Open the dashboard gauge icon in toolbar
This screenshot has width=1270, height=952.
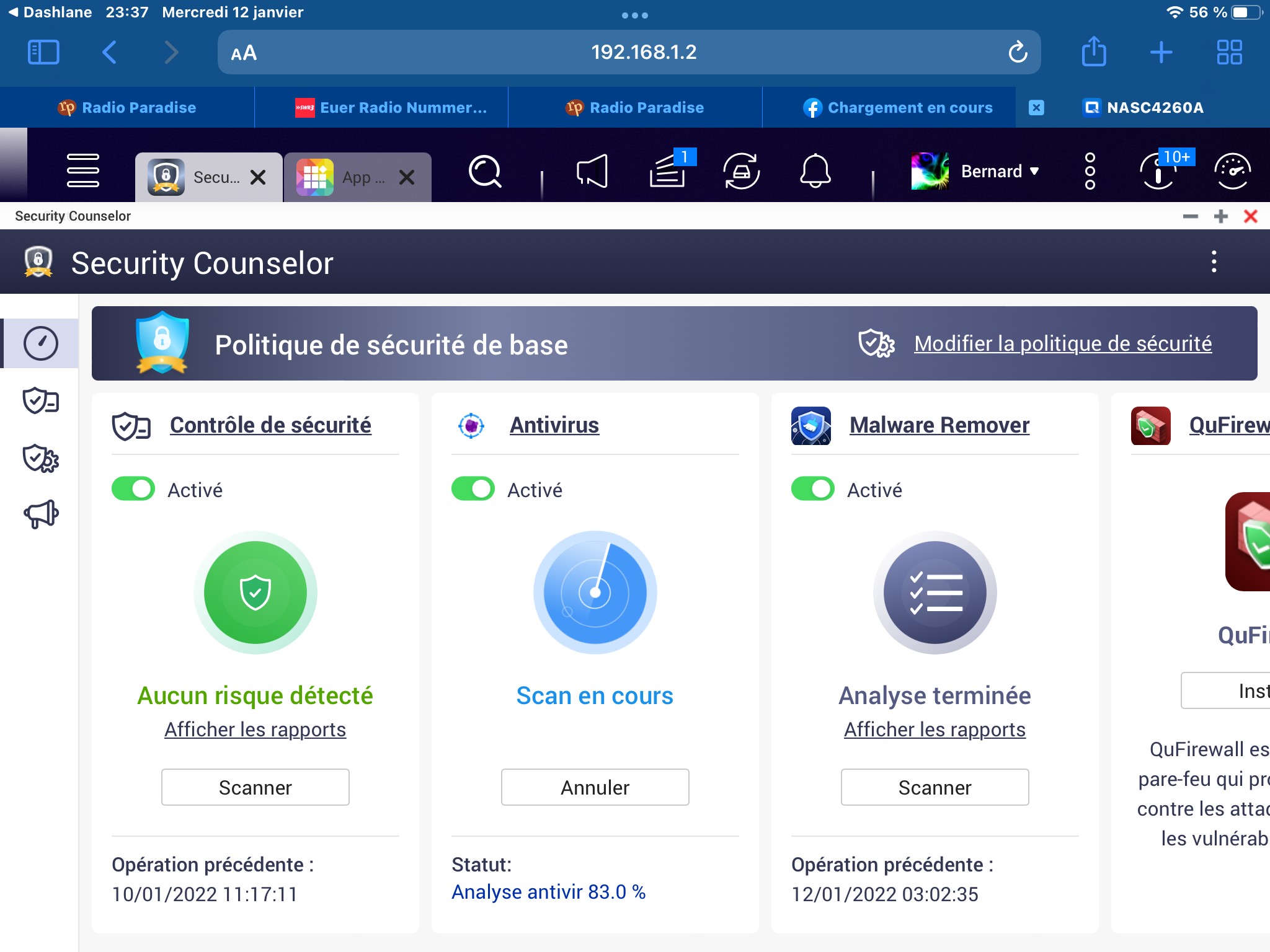(x=1232, y=170)
